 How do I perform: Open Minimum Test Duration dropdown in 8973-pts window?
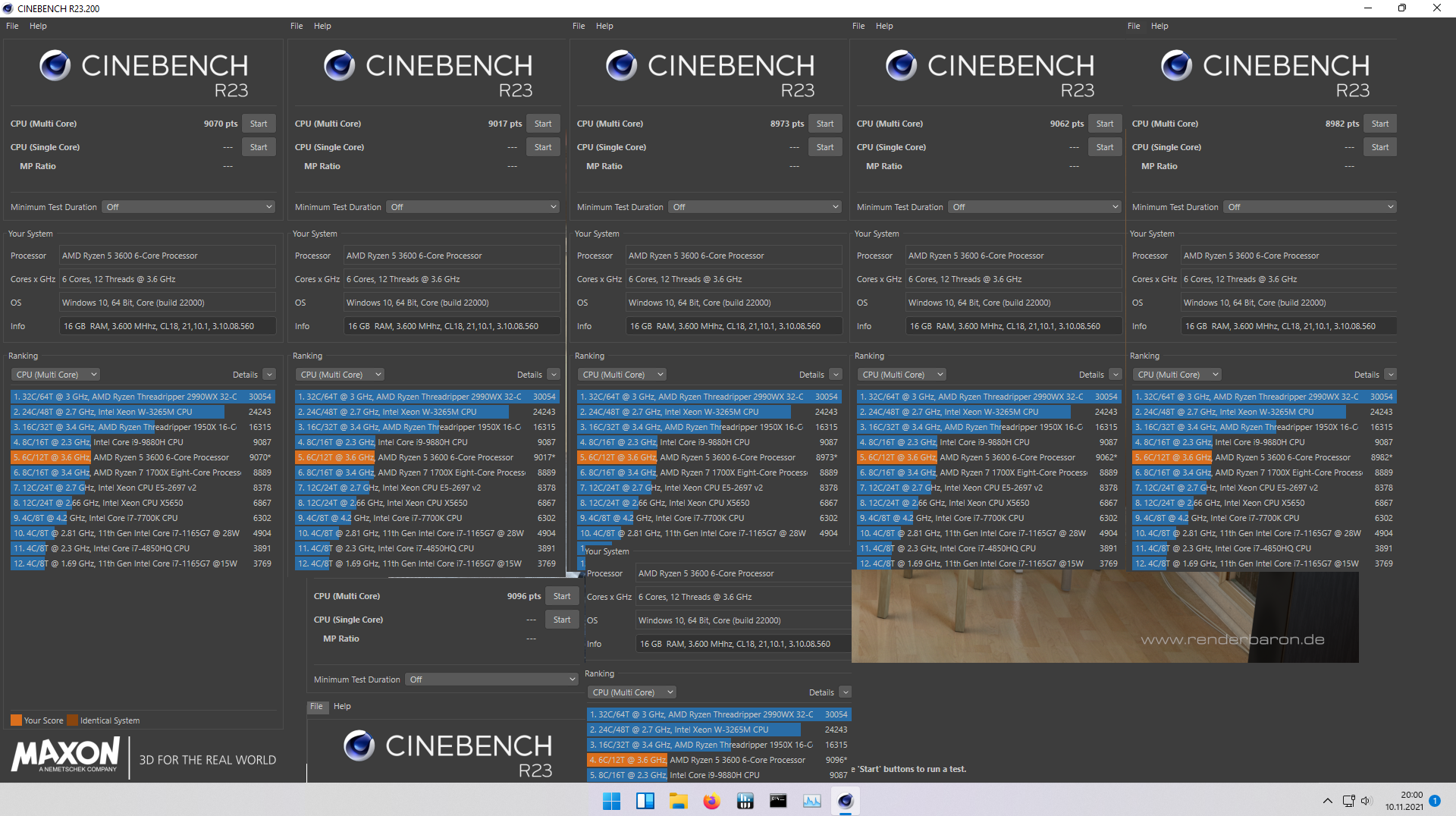[755, 207]
